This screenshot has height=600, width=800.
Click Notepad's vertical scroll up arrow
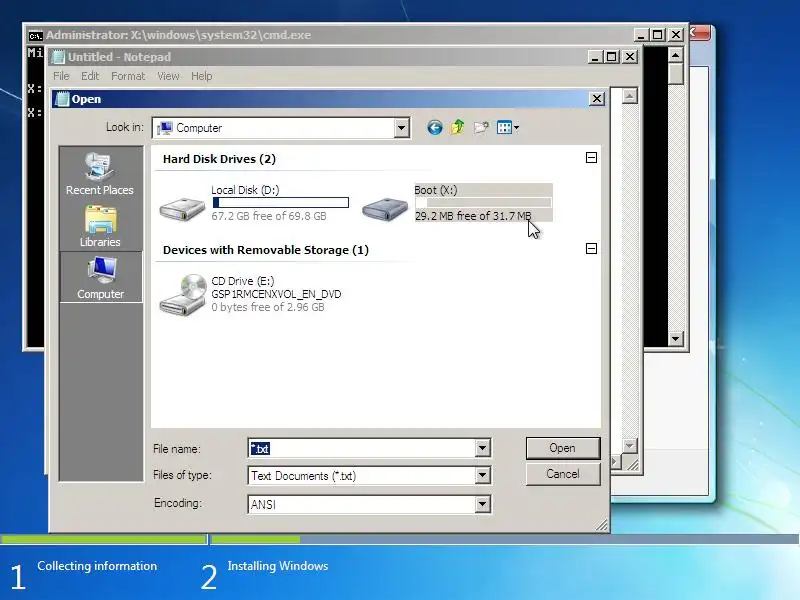630,96
